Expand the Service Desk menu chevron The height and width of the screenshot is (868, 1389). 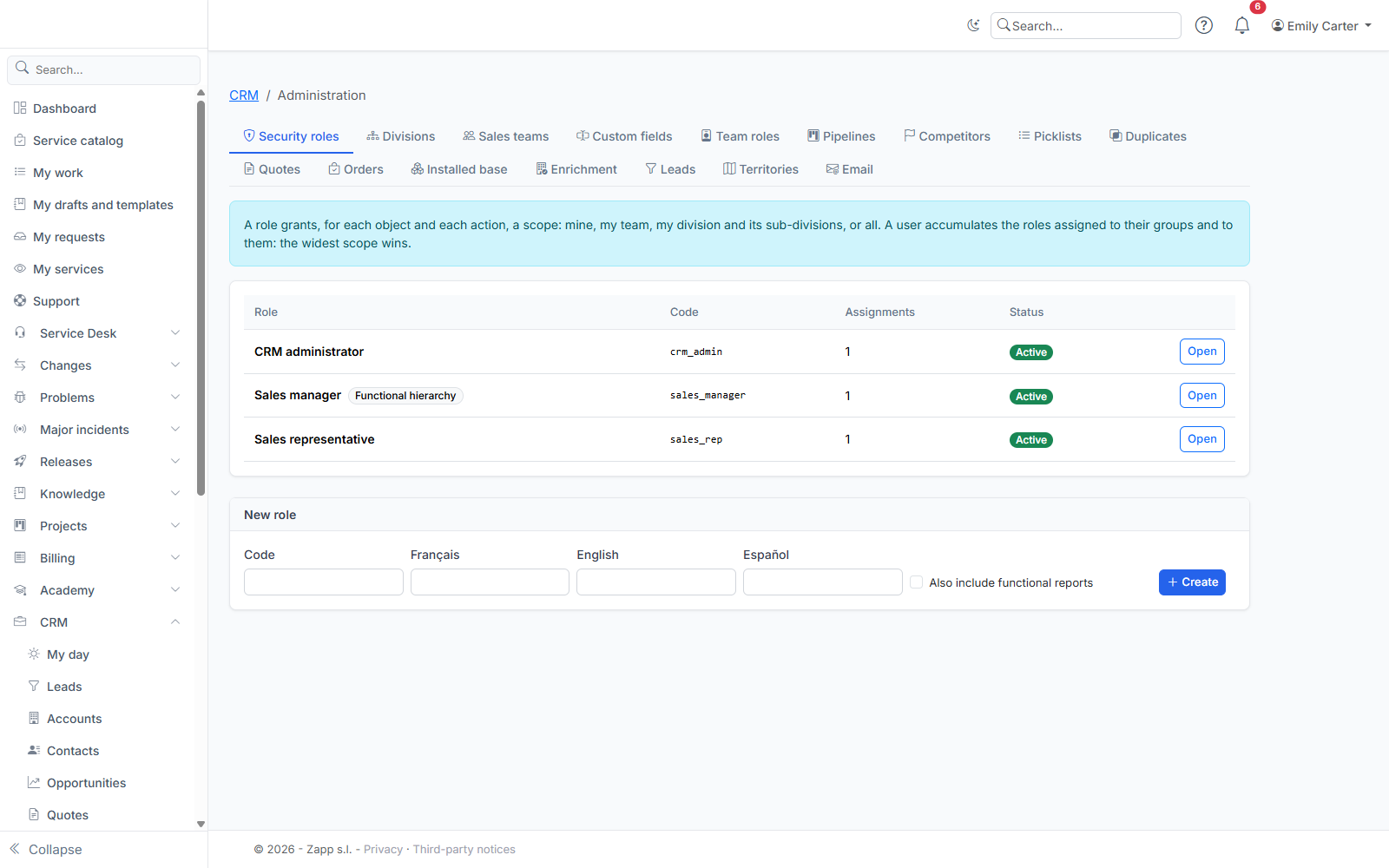click(175, 333)
